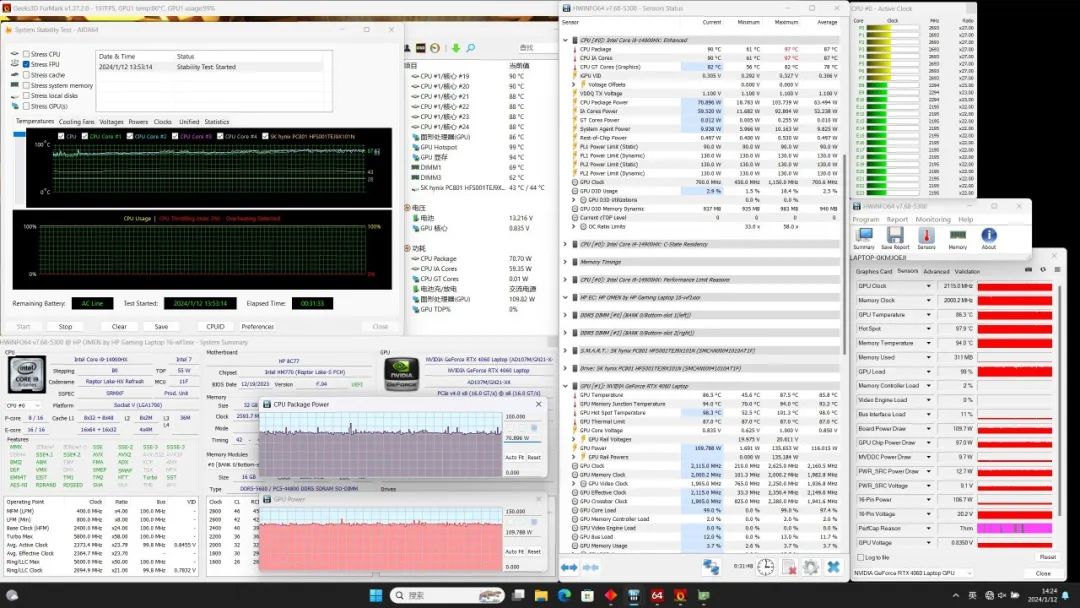1080x608 pixels.
Task: Expand the Memory Timings sensor group
Action: (x=565, y=262)
